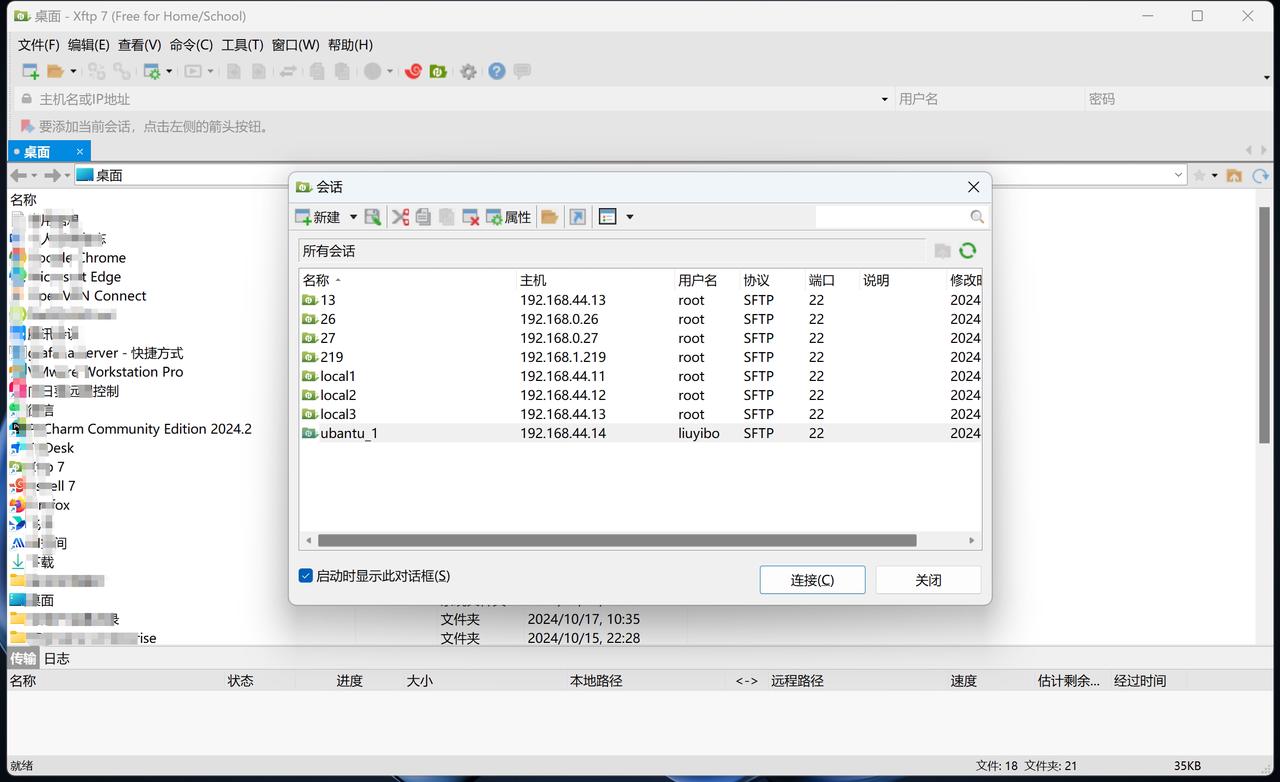1280x782 pixels.
Task: Open the 窗口(W) menu
Action: point(295,45)
